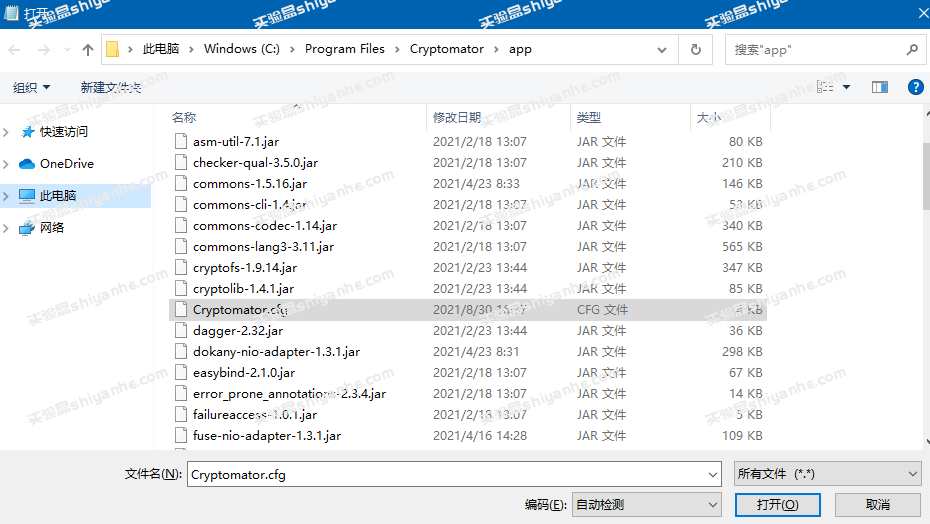Select file asm-util-7.1.jar
Image resolution: width=930 pixels, height=524 pixels.
point(235,142)
